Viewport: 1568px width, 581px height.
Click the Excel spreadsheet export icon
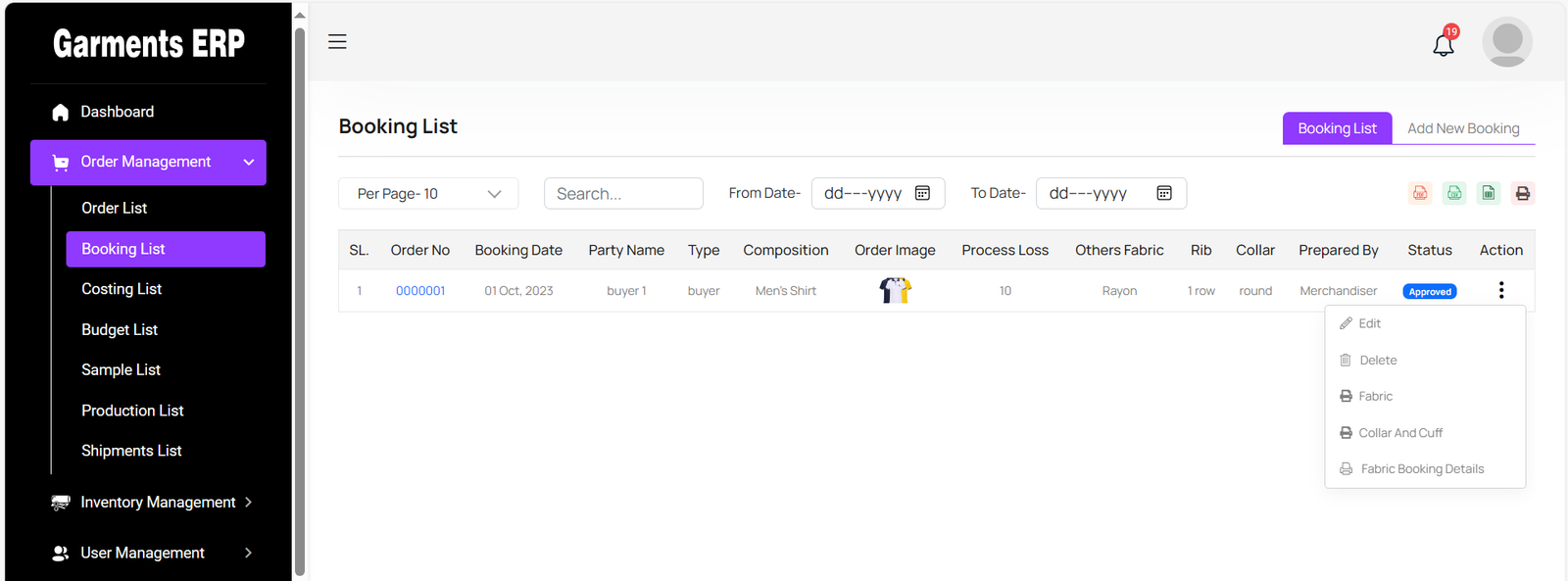[1489, 193]
